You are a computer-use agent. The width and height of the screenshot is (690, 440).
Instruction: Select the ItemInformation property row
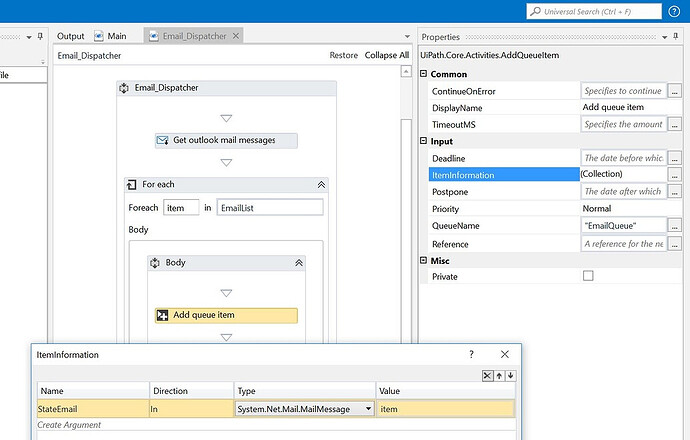tap(504, 174)
